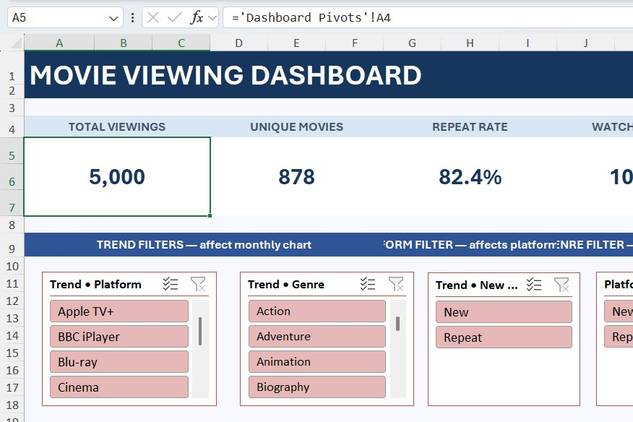
Task: Click the UNIQUE MOVIES label
Action: [x=297, y=127]
